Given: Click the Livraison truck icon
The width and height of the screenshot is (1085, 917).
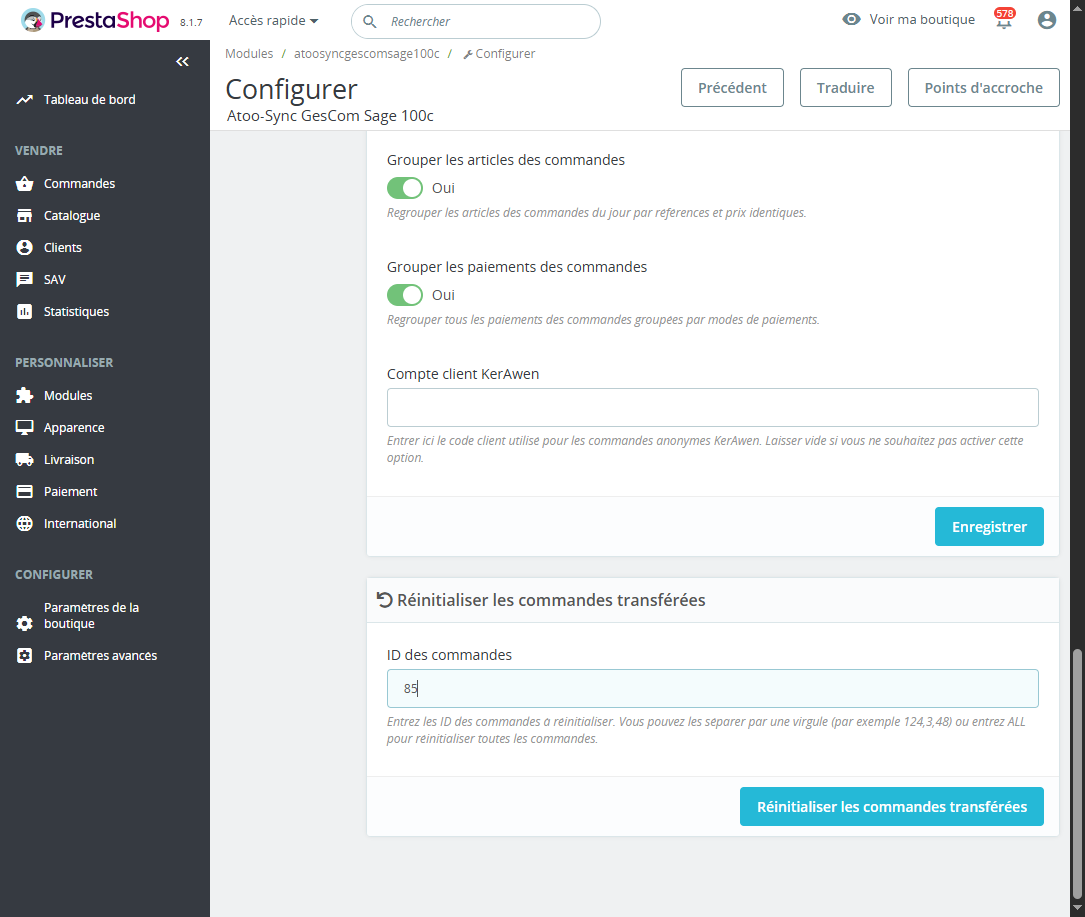Looking at the screenshot, I should pyautogui.click(x=25, y=460).
